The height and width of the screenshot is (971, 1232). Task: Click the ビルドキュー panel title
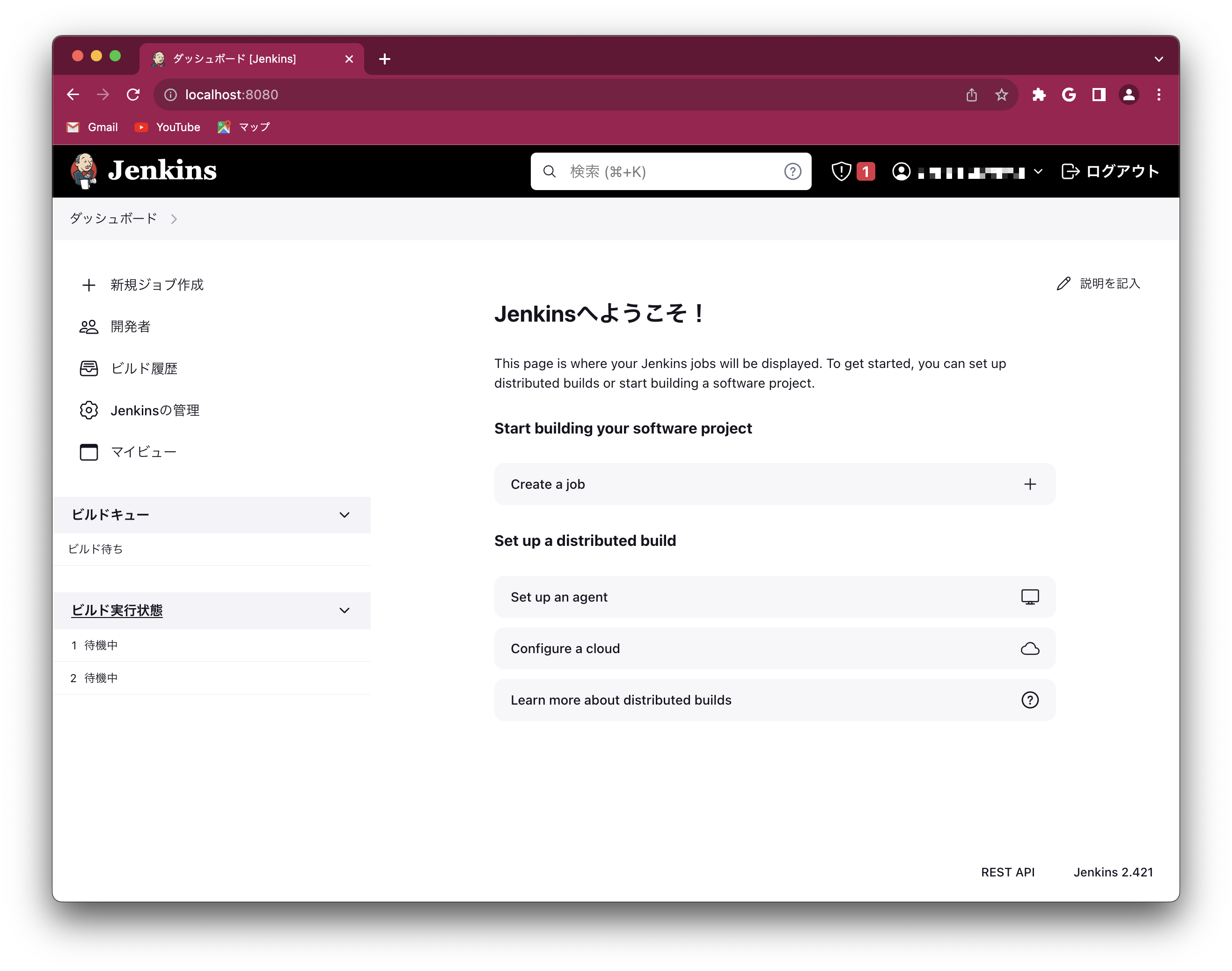coord(110,515)
